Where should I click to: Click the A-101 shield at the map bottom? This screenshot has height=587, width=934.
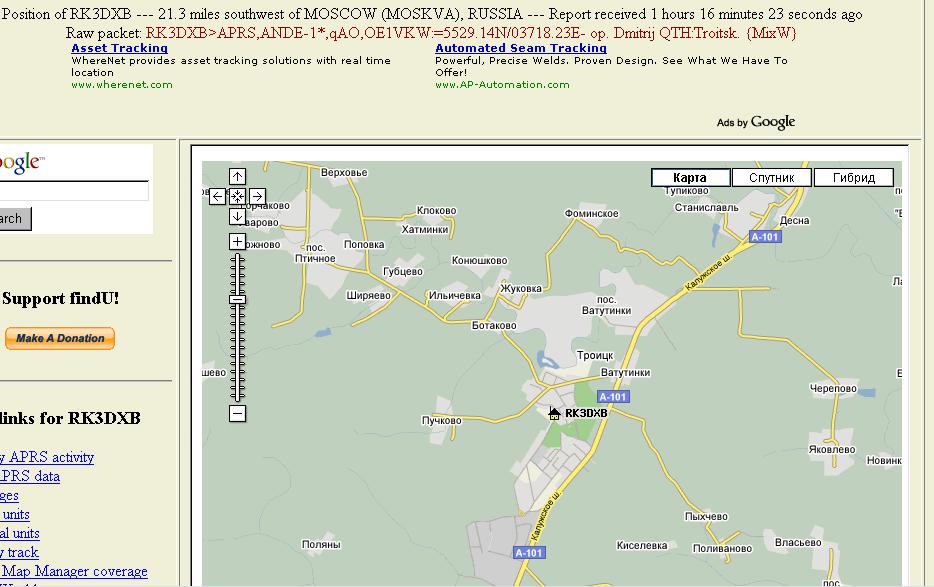[x=529, y=552]
